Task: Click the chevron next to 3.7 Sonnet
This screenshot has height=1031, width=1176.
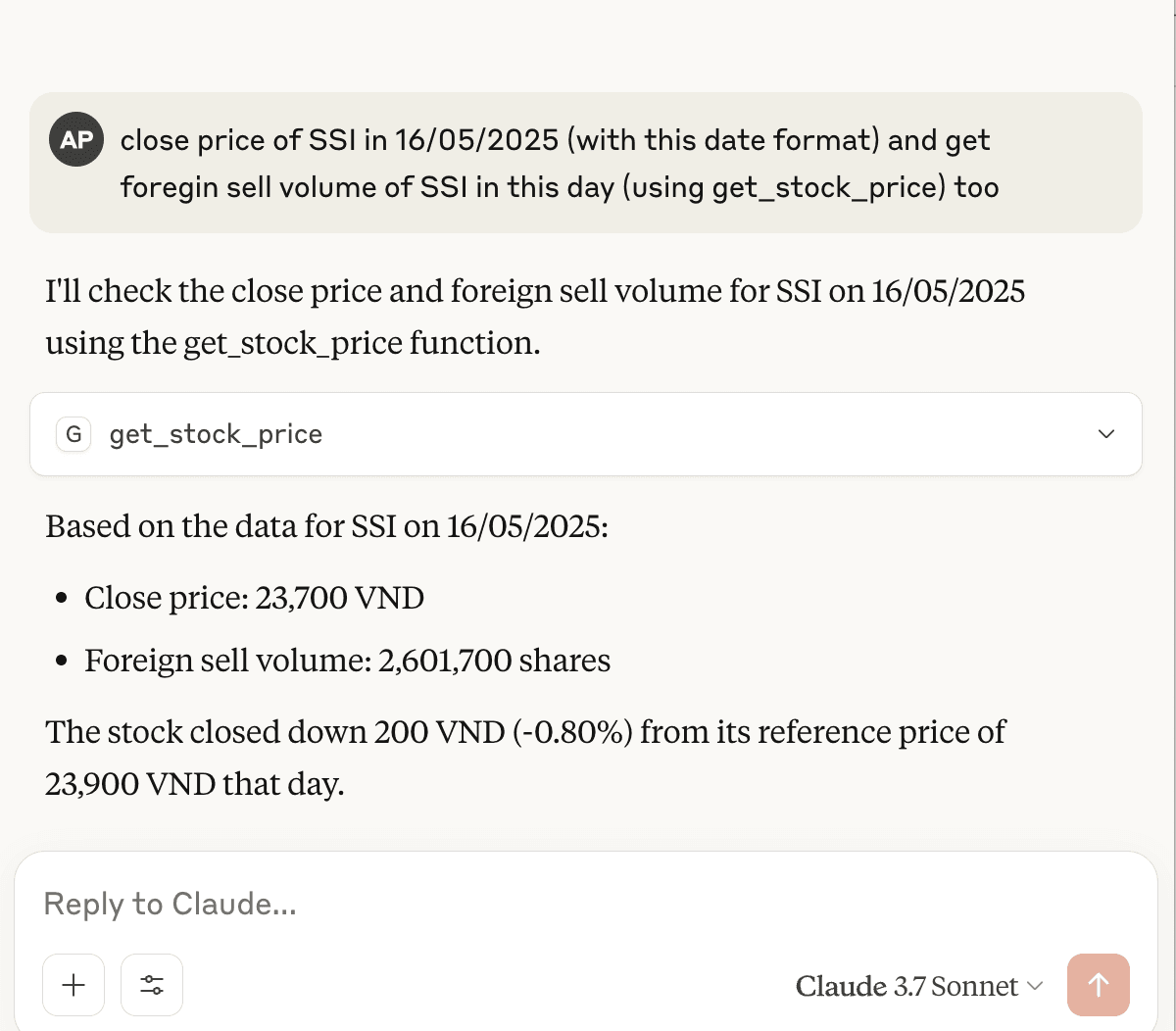Action: point(1034,987)
